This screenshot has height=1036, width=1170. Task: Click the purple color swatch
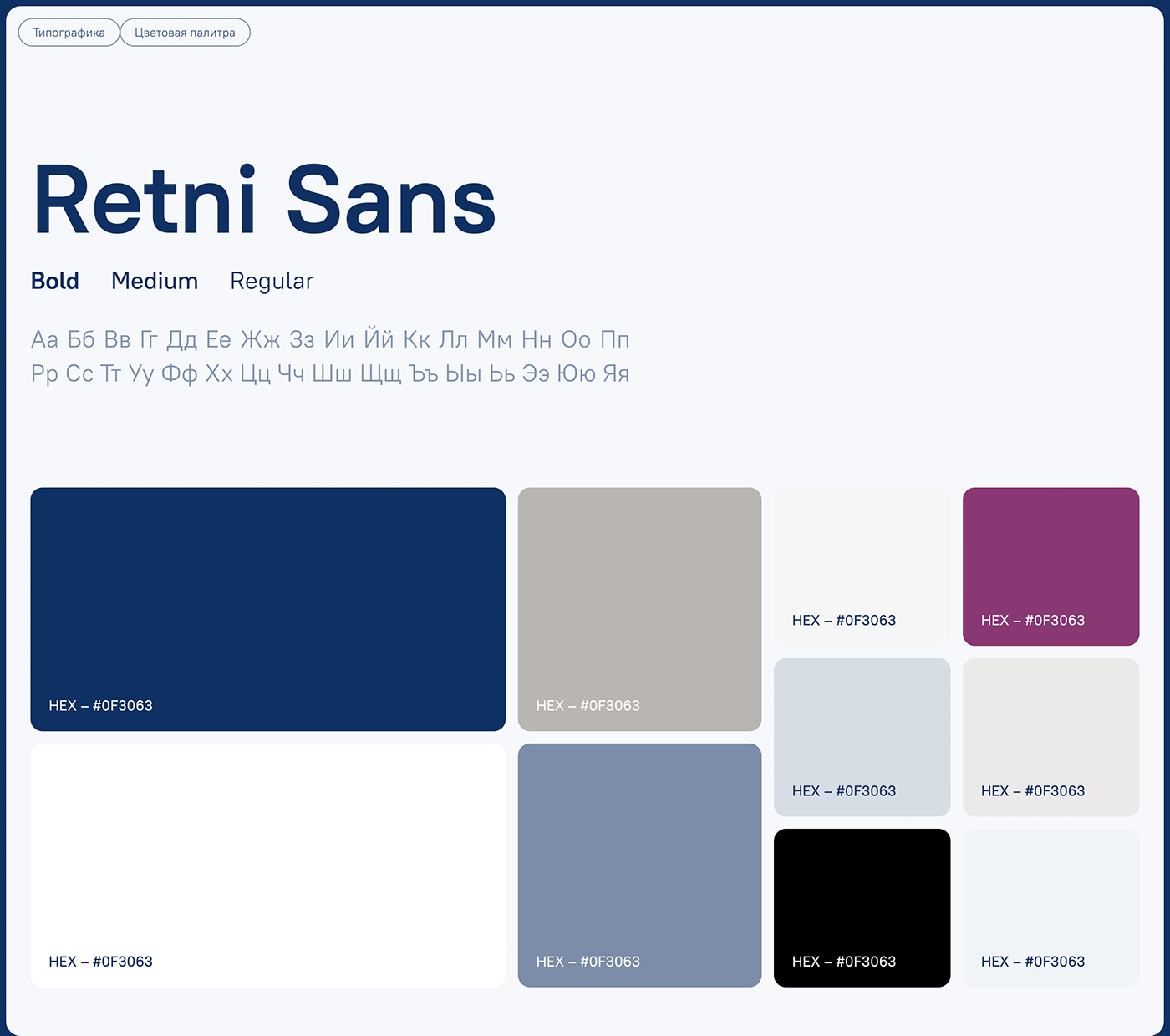(1051, 566)
